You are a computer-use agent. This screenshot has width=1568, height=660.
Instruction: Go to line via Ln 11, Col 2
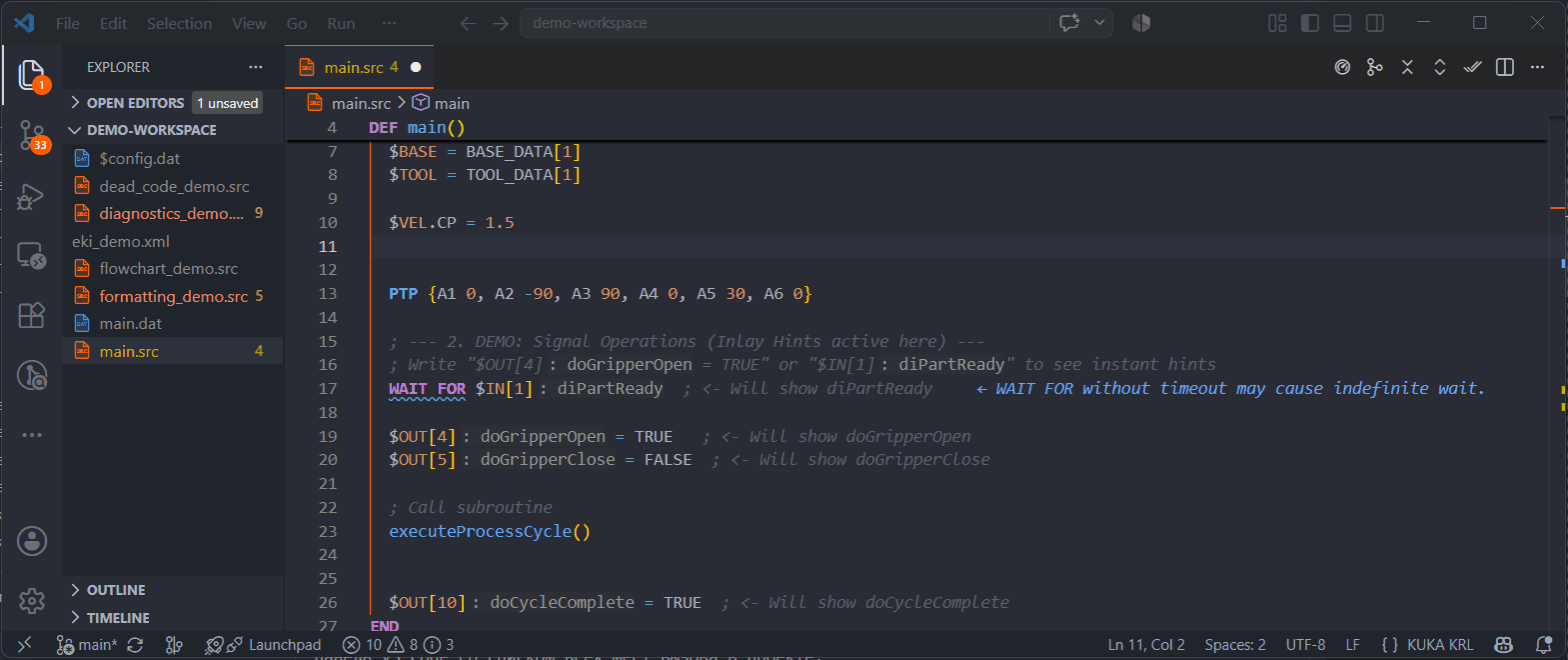(x=1146, y=645)
